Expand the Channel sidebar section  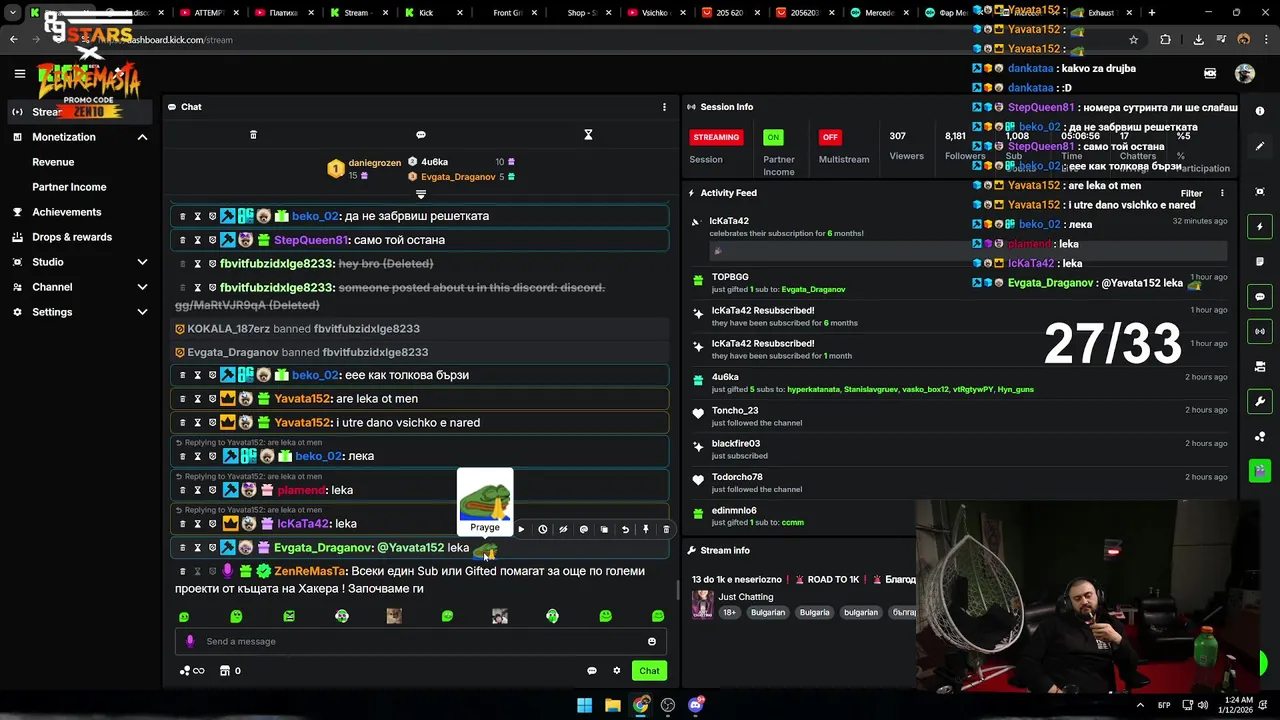coord(142,287)
